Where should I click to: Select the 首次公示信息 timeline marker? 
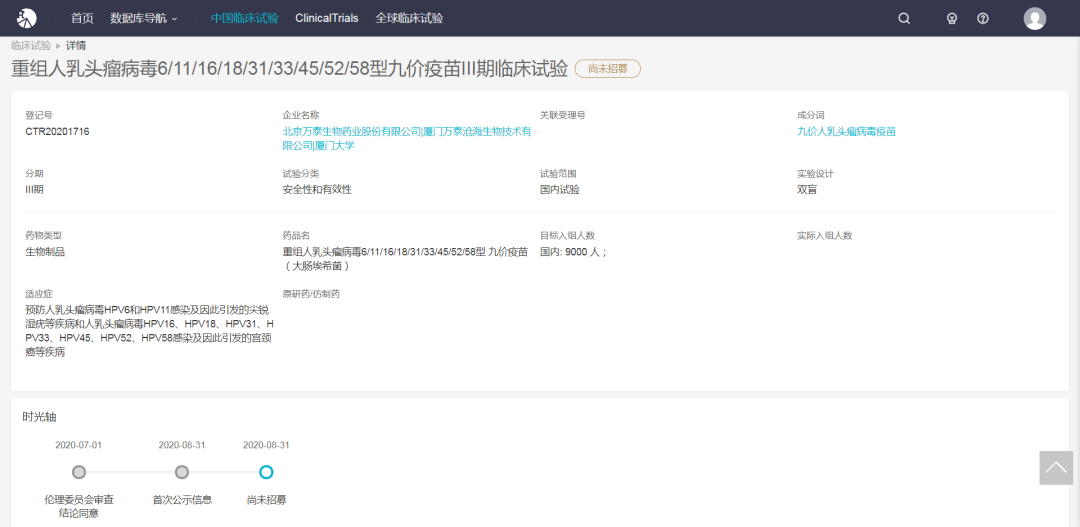click(x=182, y=472)
